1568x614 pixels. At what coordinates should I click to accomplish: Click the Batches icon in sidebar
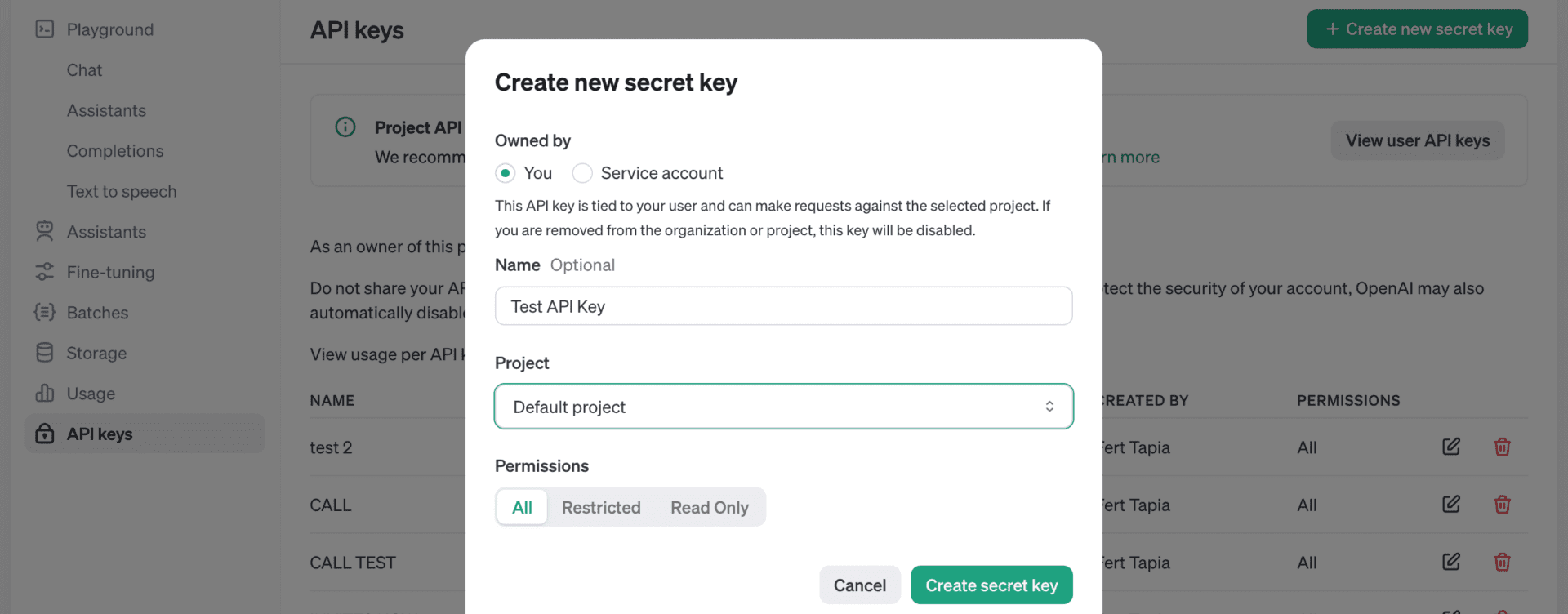coord(45,313)
